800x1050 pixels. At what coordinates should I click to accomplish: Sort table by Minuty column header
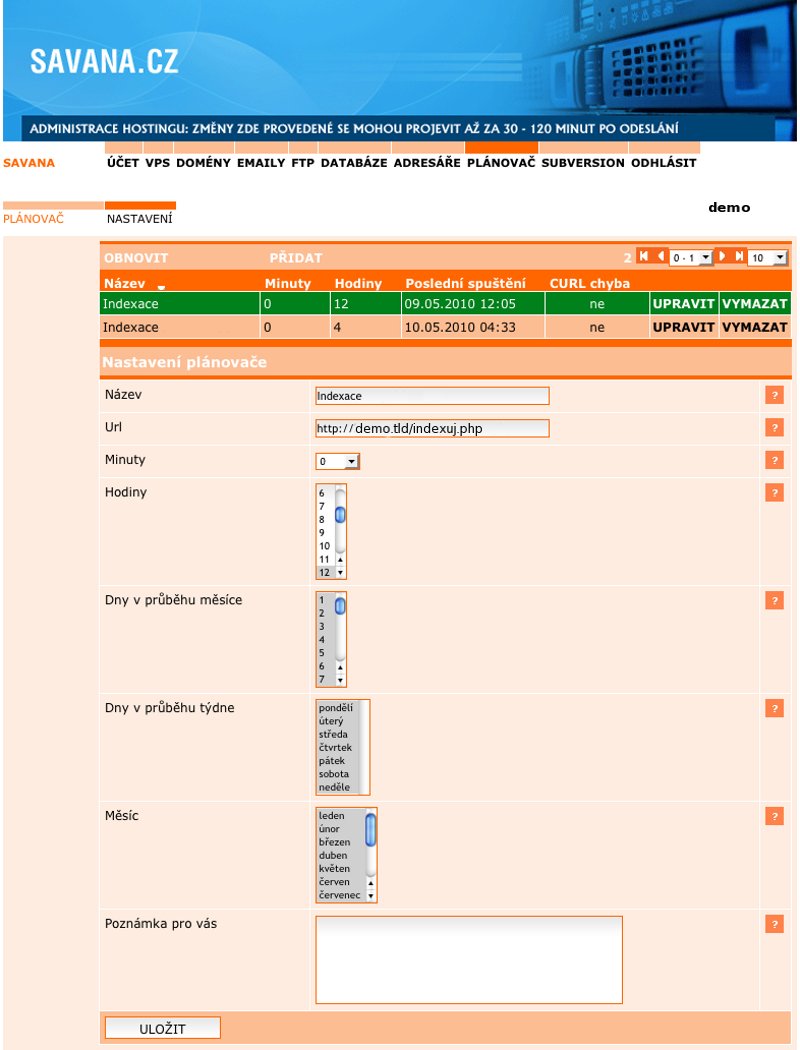tap(288, 283)
